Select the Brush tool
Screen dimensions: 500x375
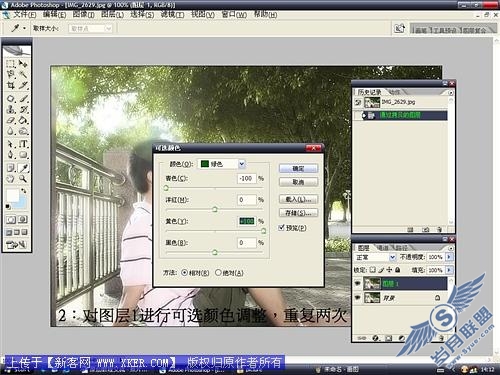pos(23,99)
